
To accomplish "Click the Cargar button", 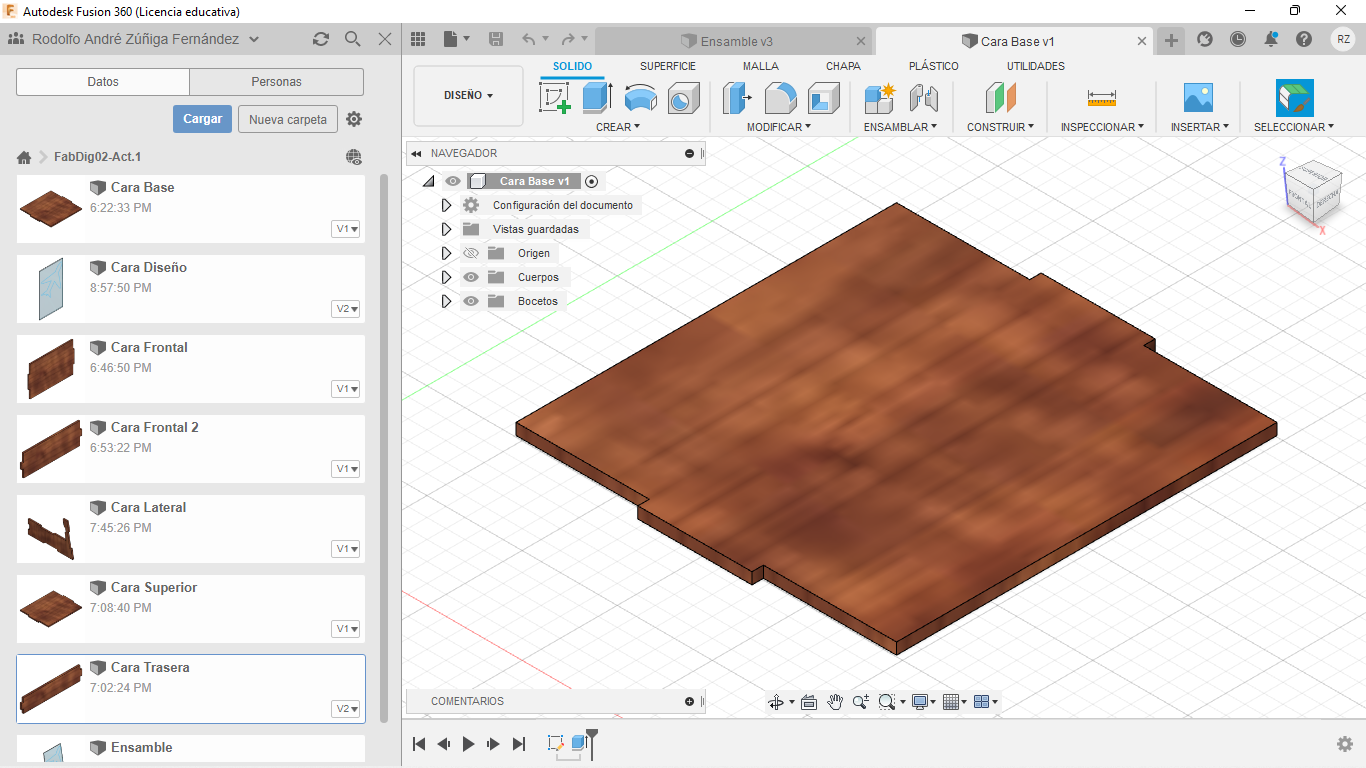I will click(x=202, y=119).
